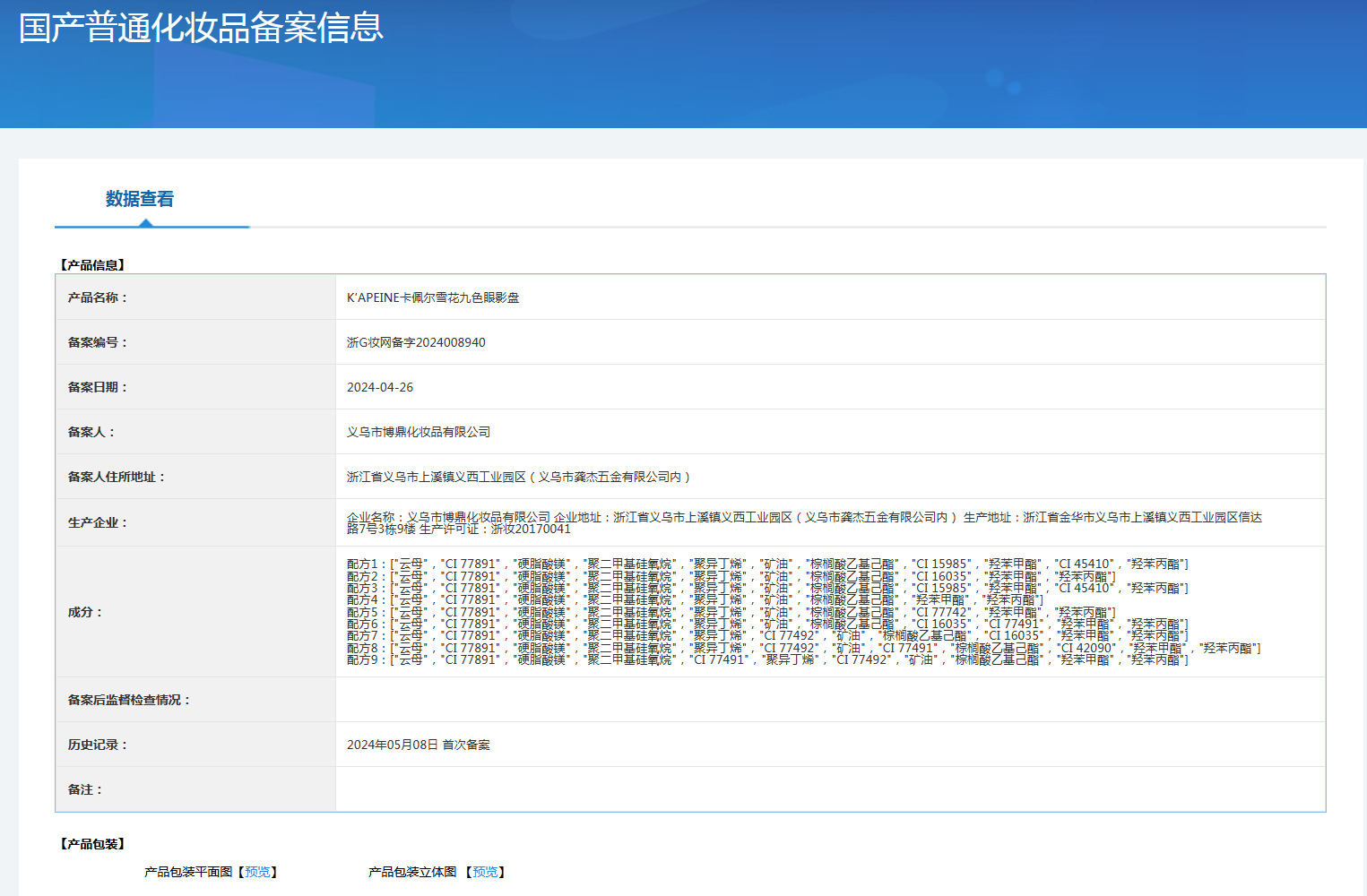Click the 历史记录 row label

pyautogui.click(x=99, y=745)
